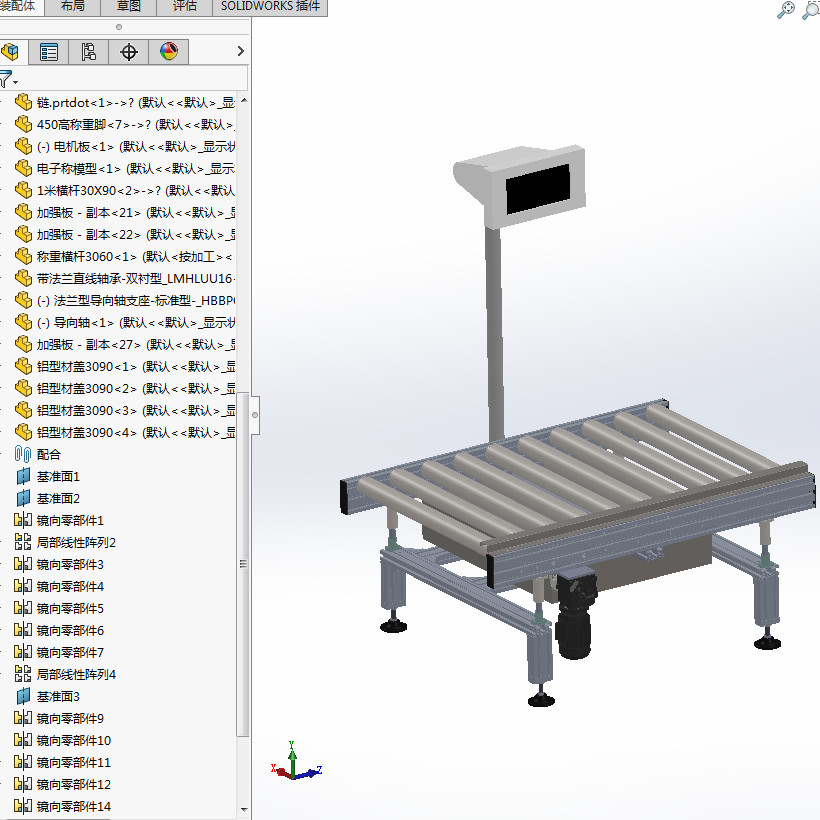Click the 镜向零部件6 mirror icon
Image resolution: width=820 pixels, height=820 pixels.
click(x=23, y=630)
